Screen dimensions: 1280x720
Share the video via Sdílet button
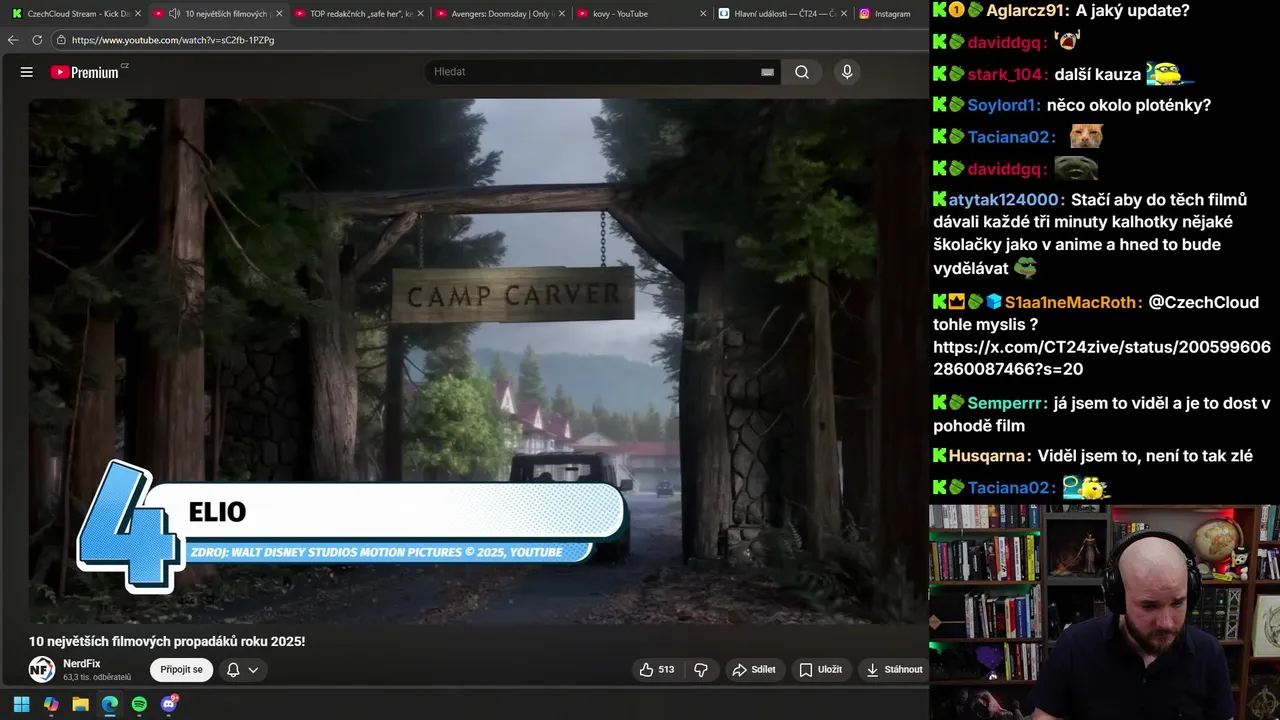point(753,670)
